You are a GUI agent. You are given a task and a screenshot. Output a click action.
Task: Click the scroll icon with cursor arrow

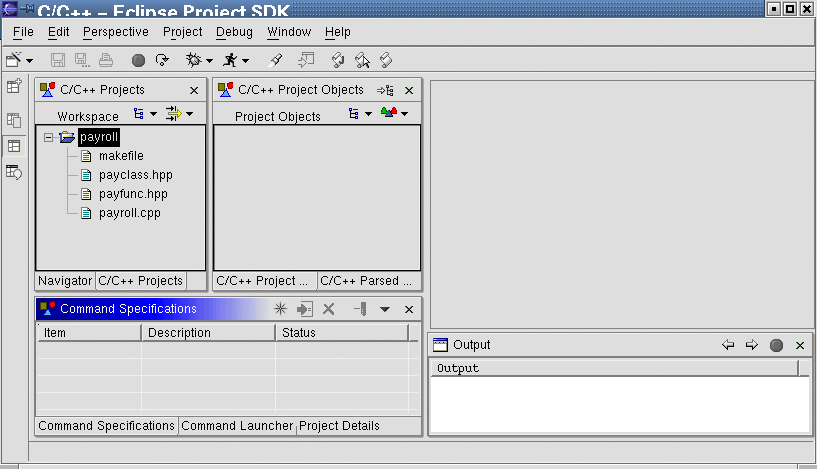pos(362,60)
